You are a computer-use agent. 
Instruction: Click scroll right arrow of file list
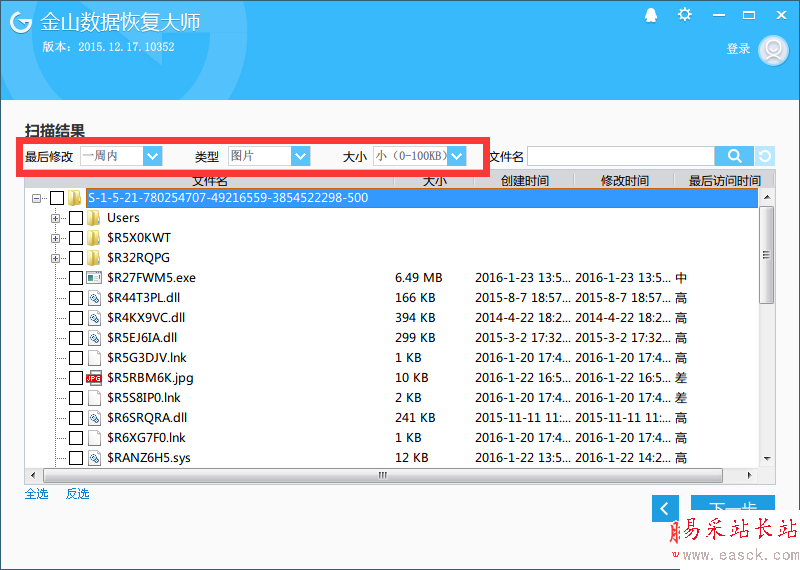pos(749,476)
